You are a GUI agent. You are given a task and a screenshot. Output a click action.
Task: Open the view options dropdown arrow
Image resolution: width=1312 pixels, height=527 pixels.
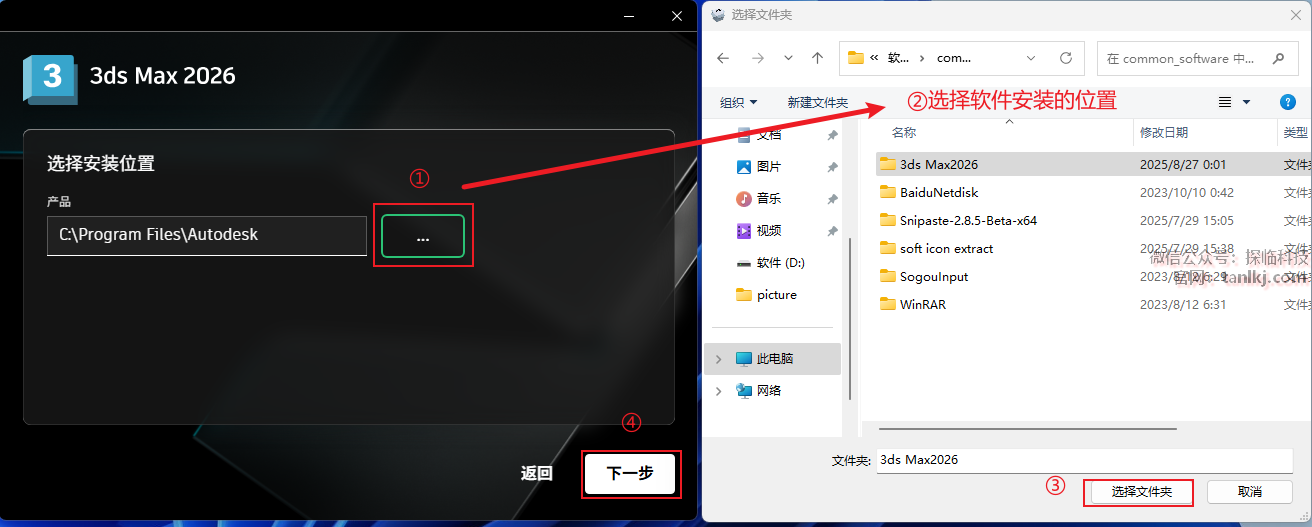tap(1246, 102)
